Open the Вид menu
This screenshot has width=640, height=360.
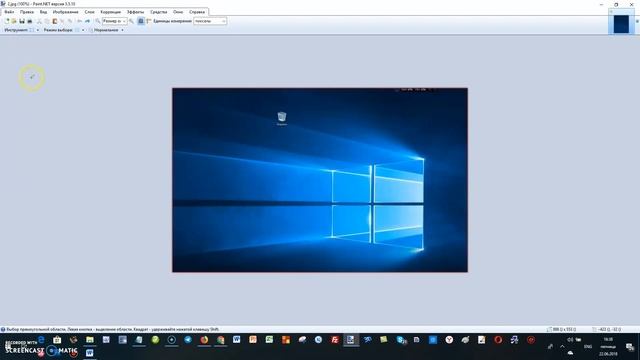43,12
